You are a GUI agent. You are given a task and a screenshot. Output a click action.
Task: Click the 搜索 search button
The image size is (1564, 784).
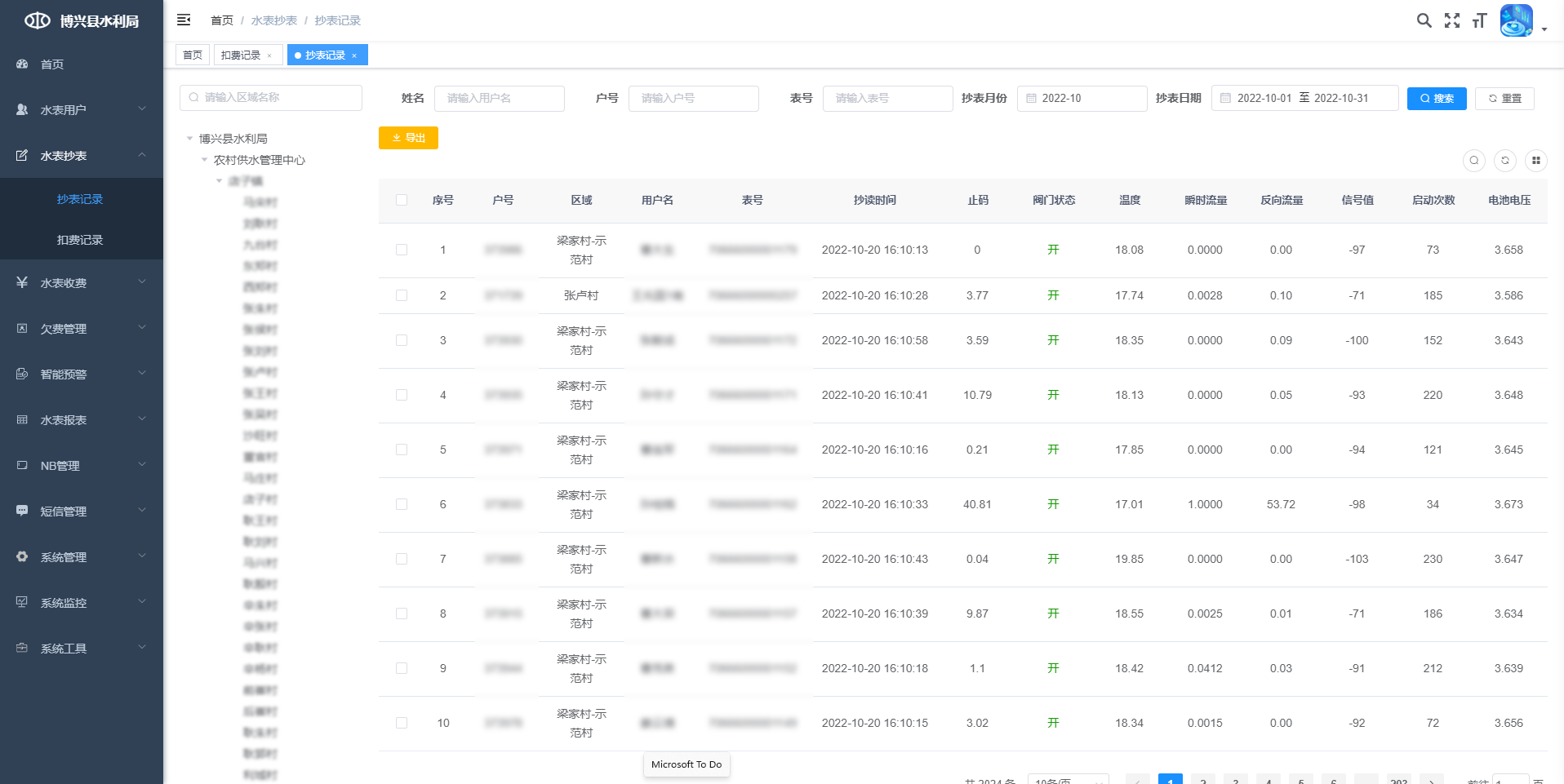(1437, 98)
